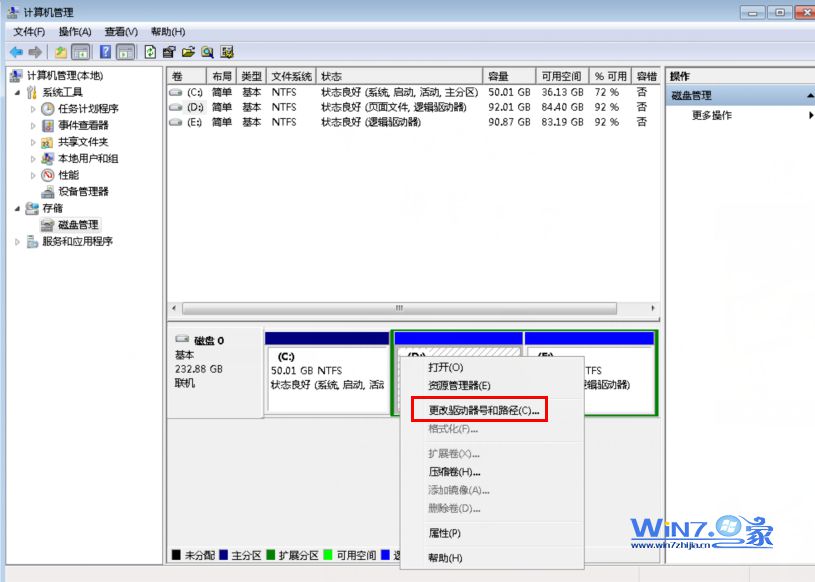Click 属性(P) in the context menu
This screenshot has height=582, width=815.
[444, 533]
